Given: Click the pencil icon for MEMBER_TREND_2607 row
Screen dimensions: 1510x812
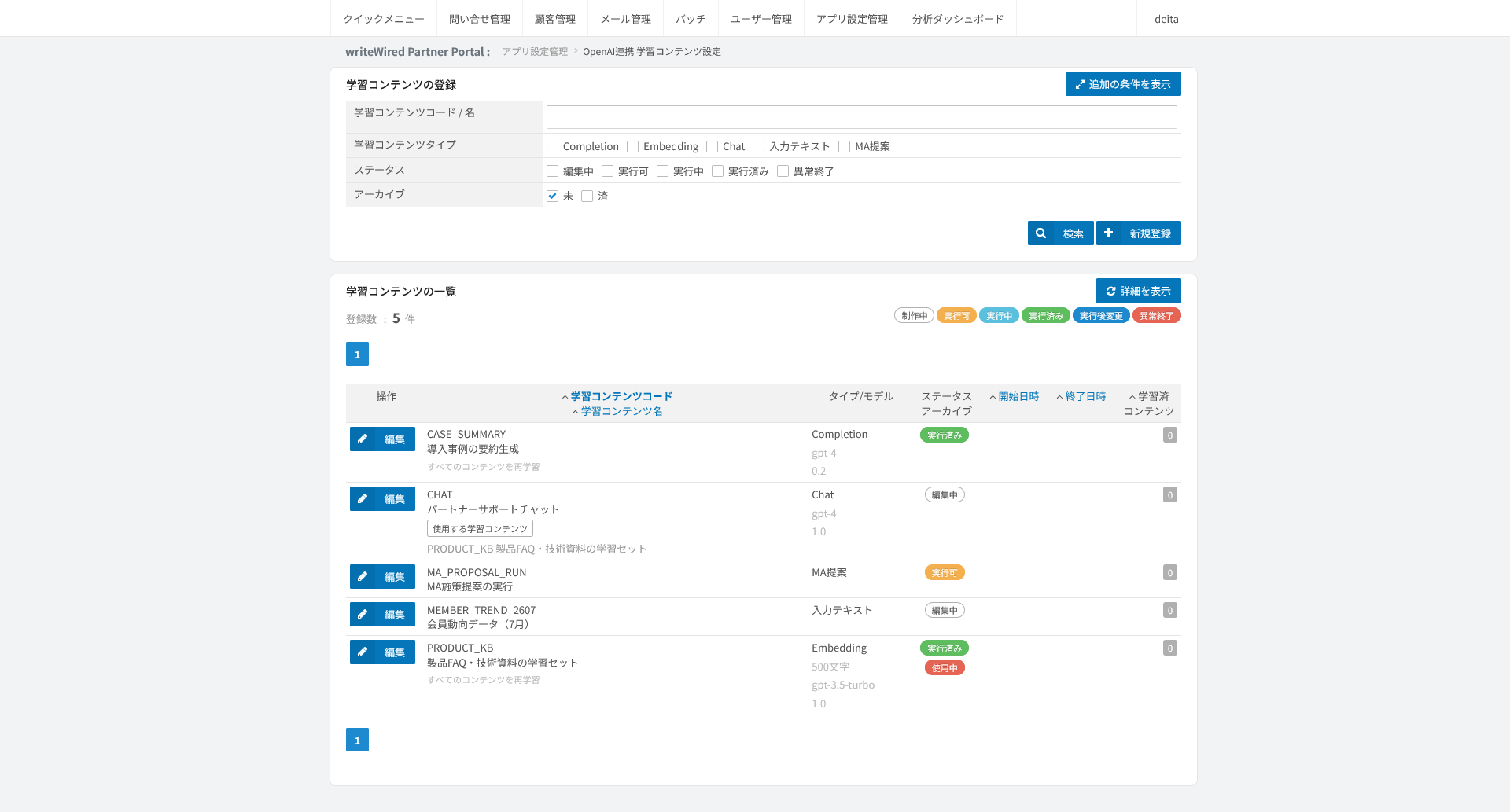Looking at the screenshot, I should pyautogui.click(x=363, y=614).
